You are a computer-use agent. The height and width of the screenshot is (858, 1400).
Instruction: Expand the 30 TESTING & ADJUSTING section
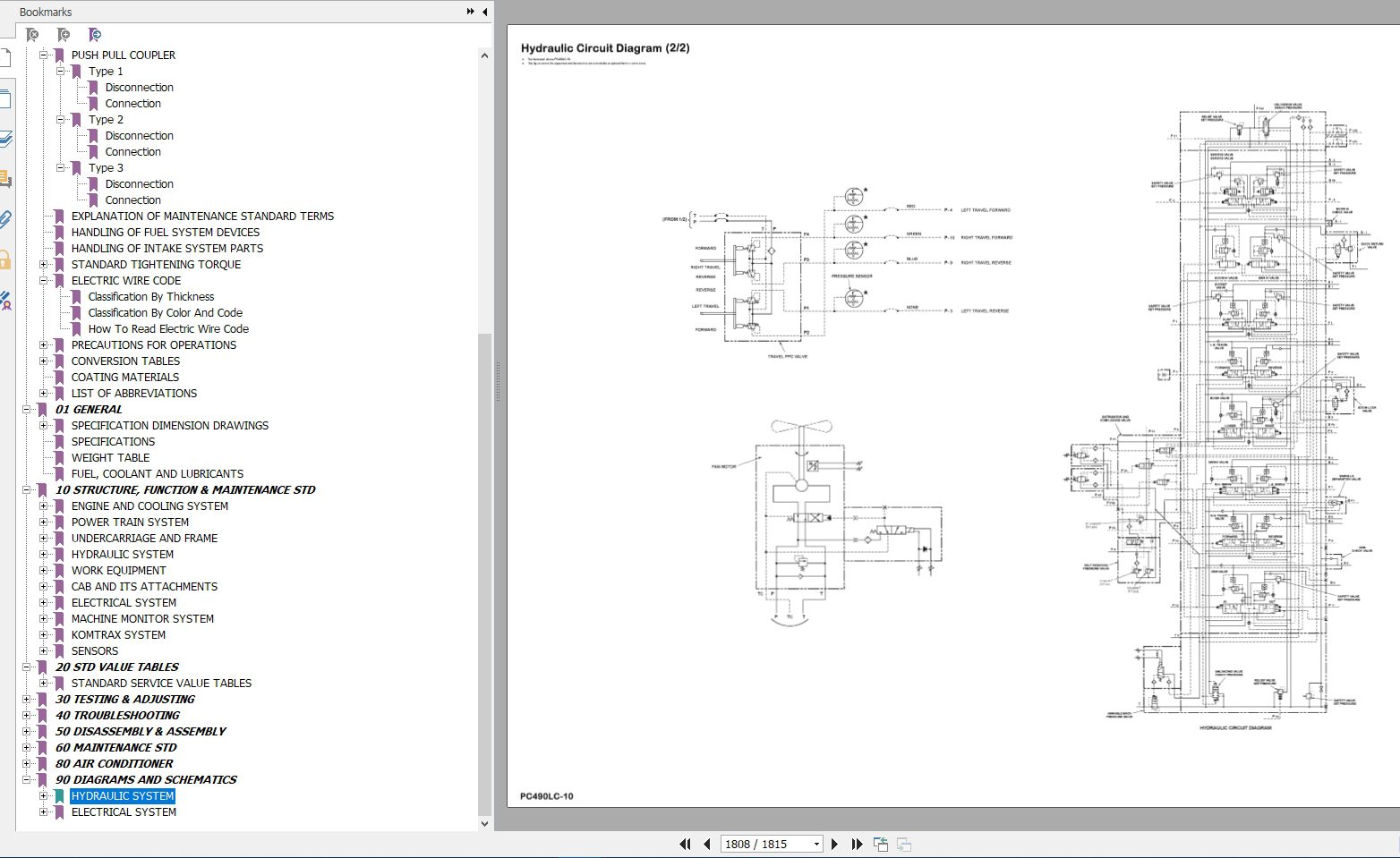tap(27, 700)
